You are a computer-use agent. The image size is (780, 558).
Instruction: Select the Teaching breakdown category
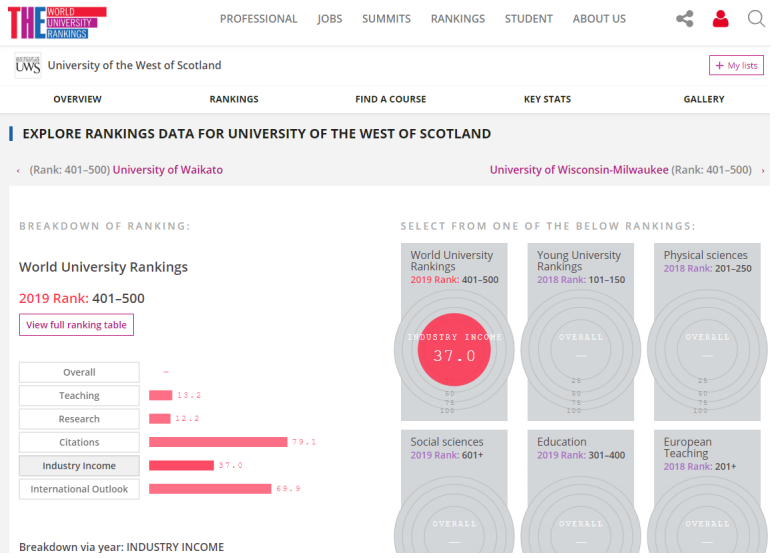(79, 395)
